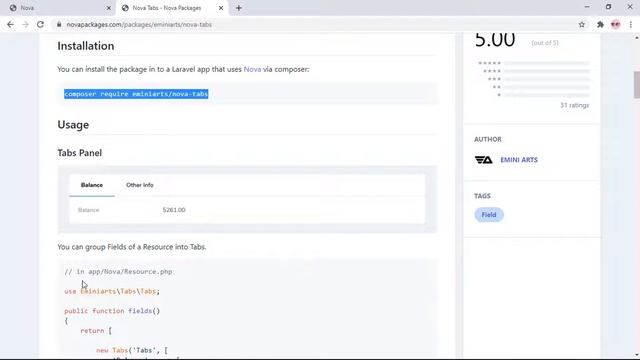
Task: Select the Other Info tab in the preview
Action: tap(140, 185)
